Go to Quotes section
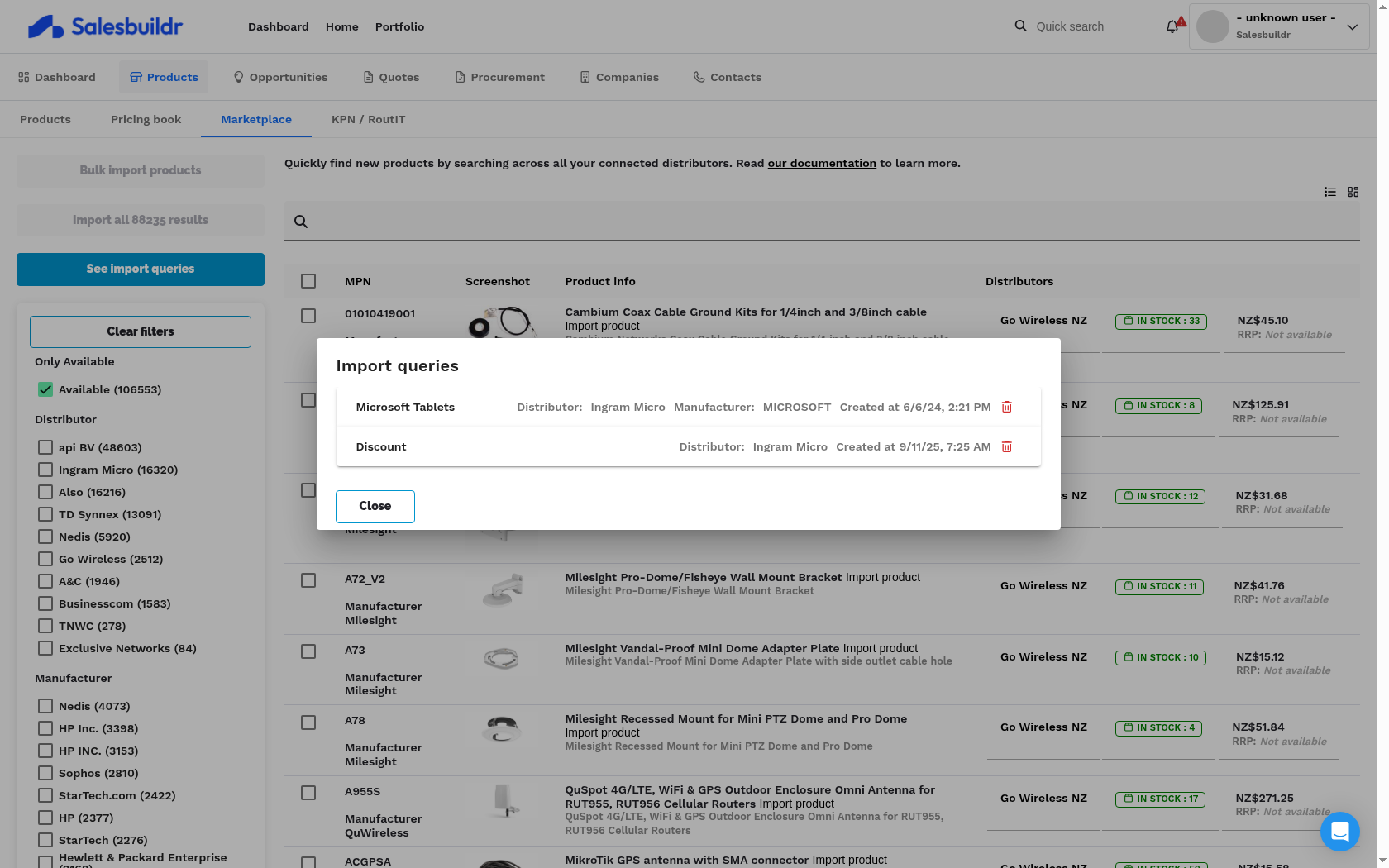Screen dimensions: 1389x868 click(391, 77)
